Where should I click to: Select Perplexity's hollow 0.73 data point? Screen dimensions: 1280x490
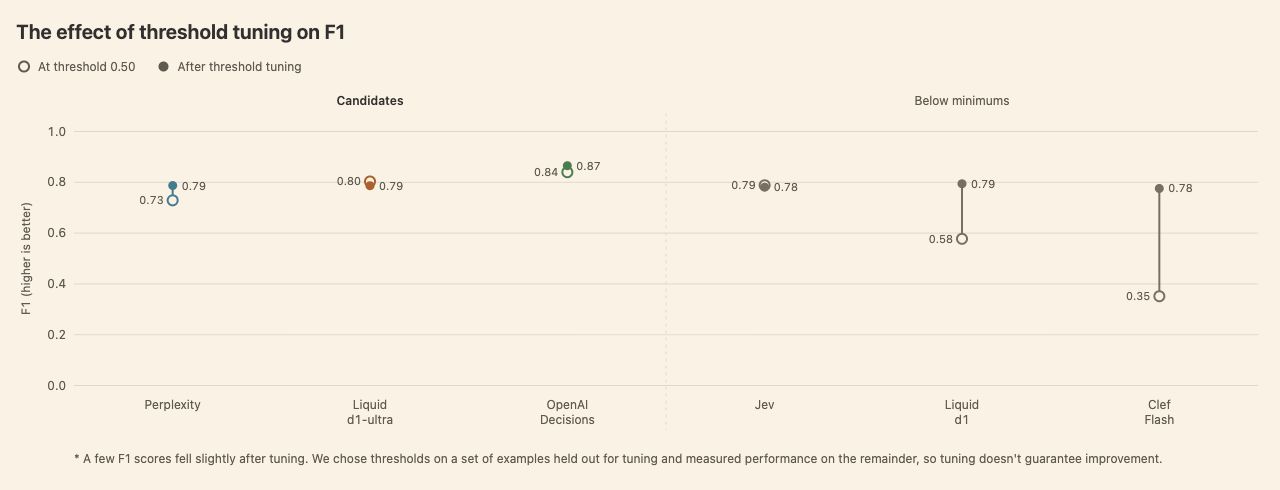(173, 200)
